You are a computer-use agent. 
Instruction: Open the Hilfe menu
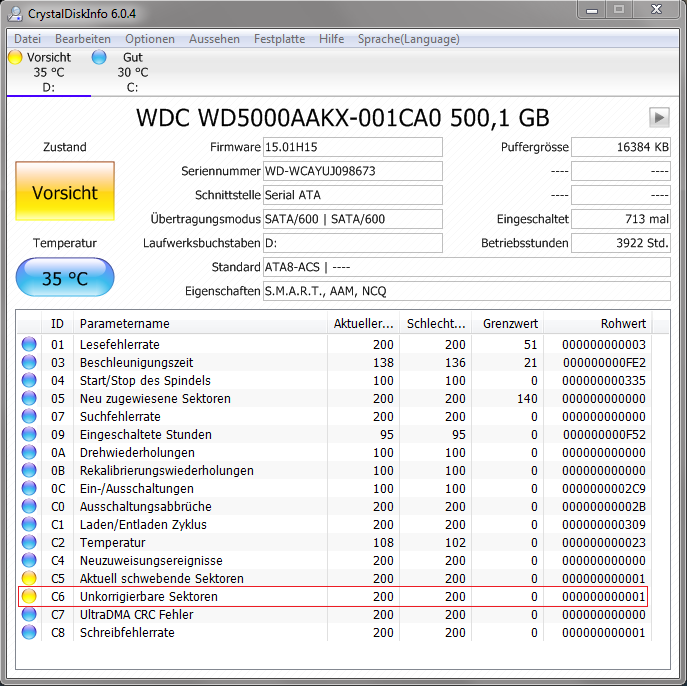pyautogui.click(x=331, y=39)
